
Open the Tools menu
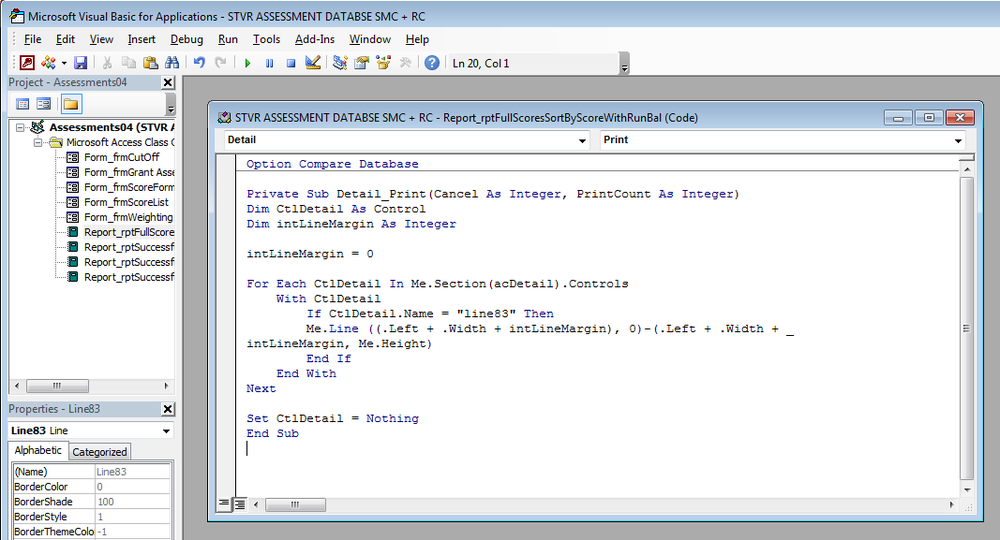[x=267, y=40]
